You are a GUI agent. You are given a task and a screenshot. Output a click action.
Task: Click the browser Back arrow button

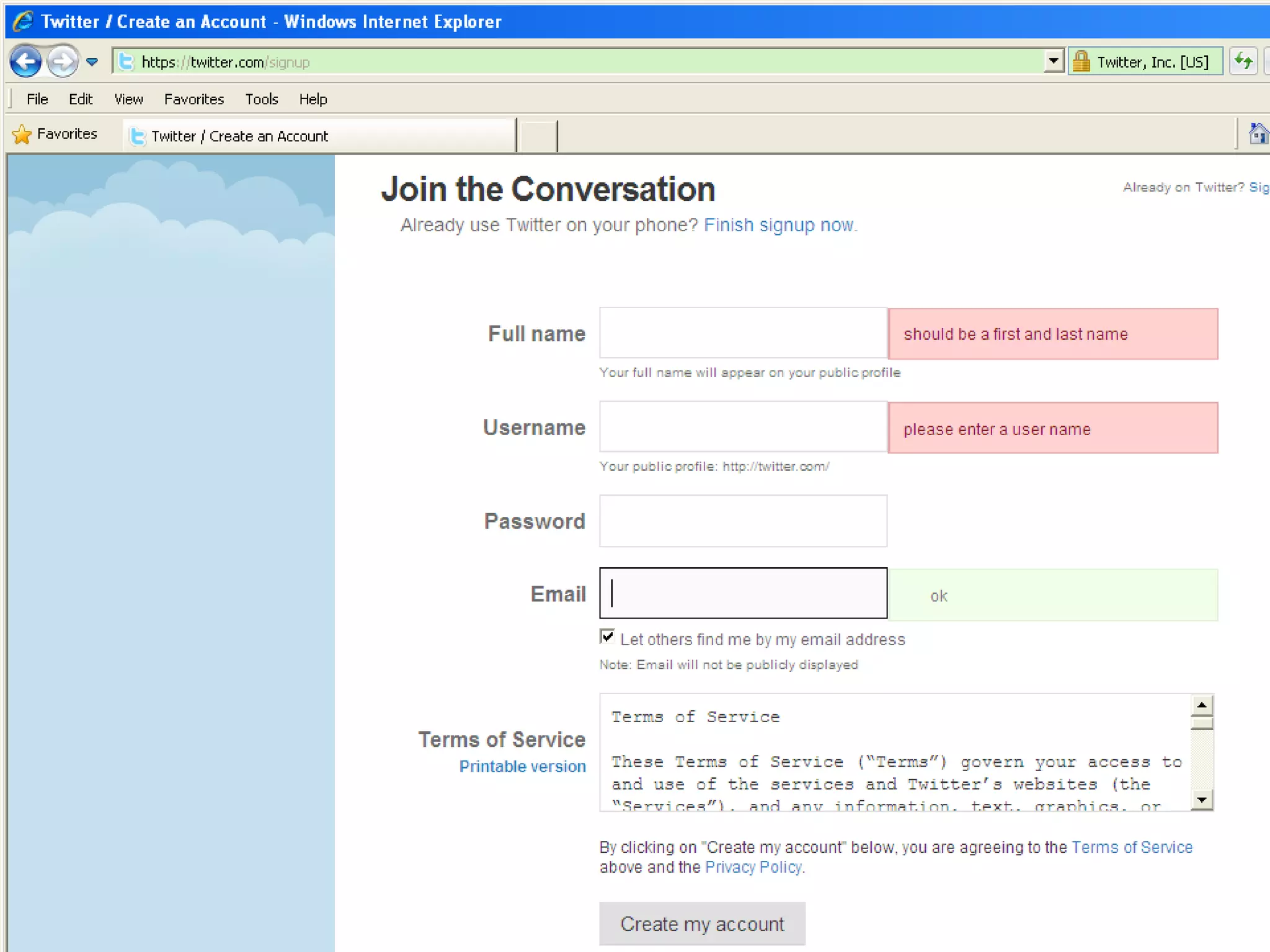point(25,61)
